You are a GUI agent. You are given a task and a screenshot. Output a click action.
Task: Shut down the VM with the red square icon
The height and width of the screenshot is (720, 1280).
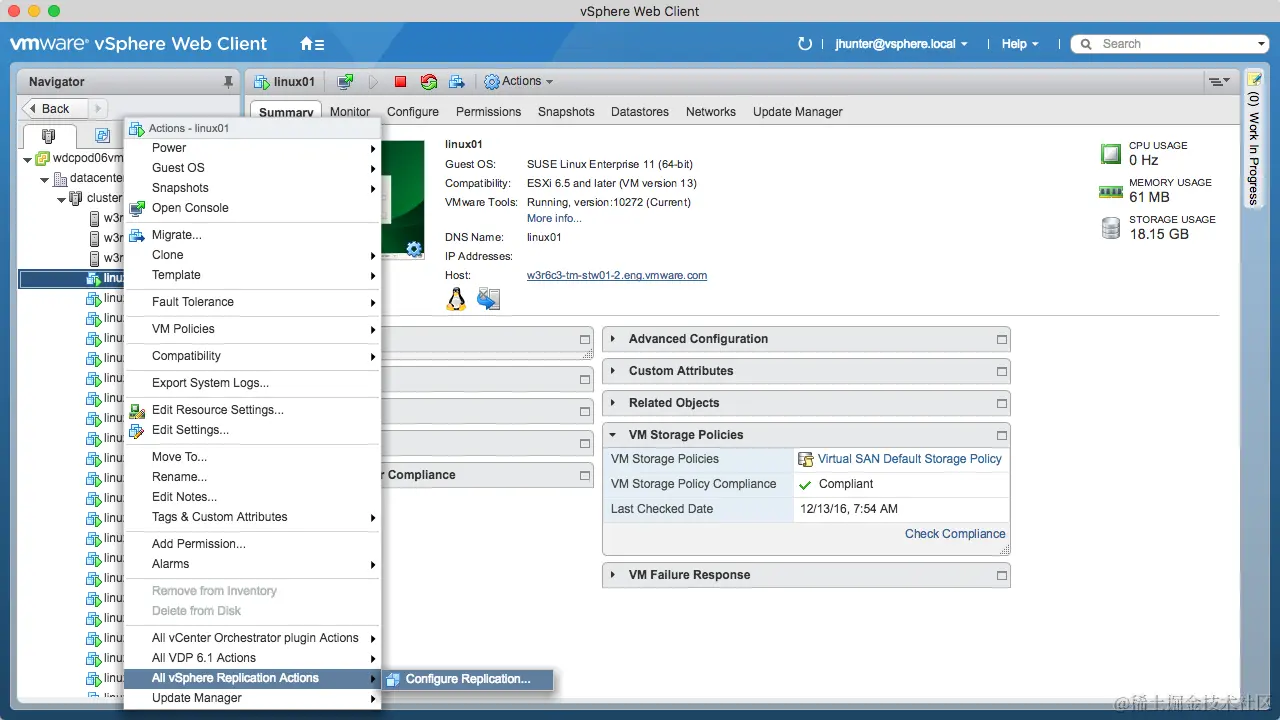399,81
